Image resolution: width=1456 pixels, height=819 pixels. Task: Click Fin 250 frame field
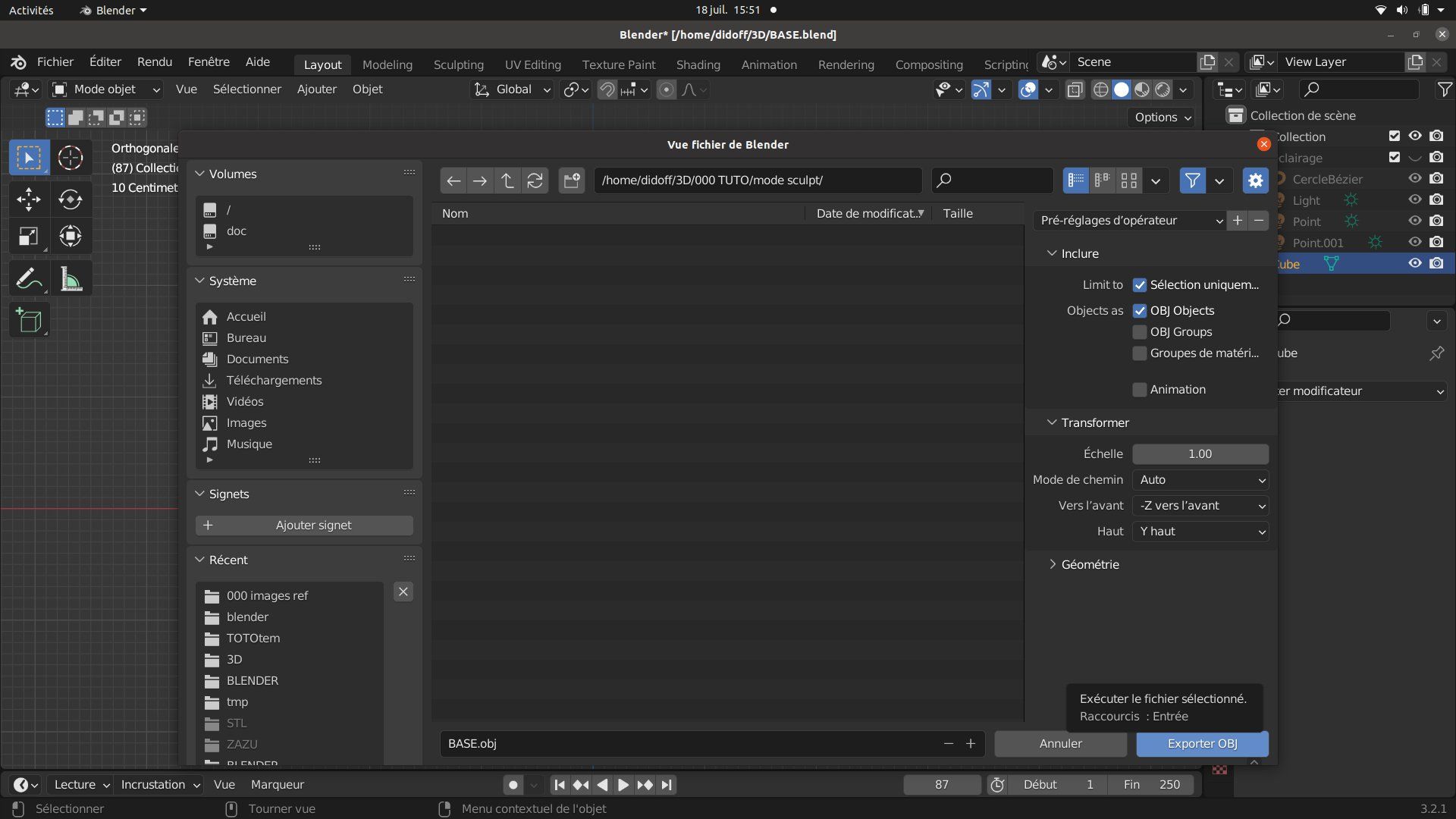[1151, 785]
